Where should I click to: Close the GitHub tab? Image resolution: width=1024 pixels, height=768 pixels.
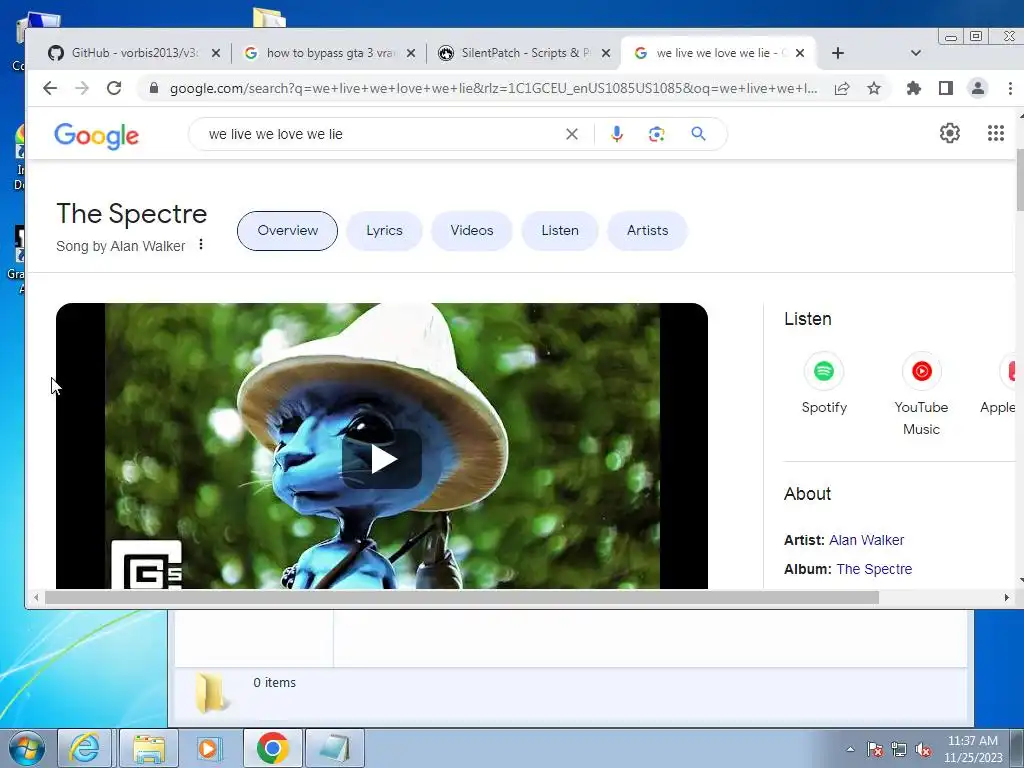[216, 53]
